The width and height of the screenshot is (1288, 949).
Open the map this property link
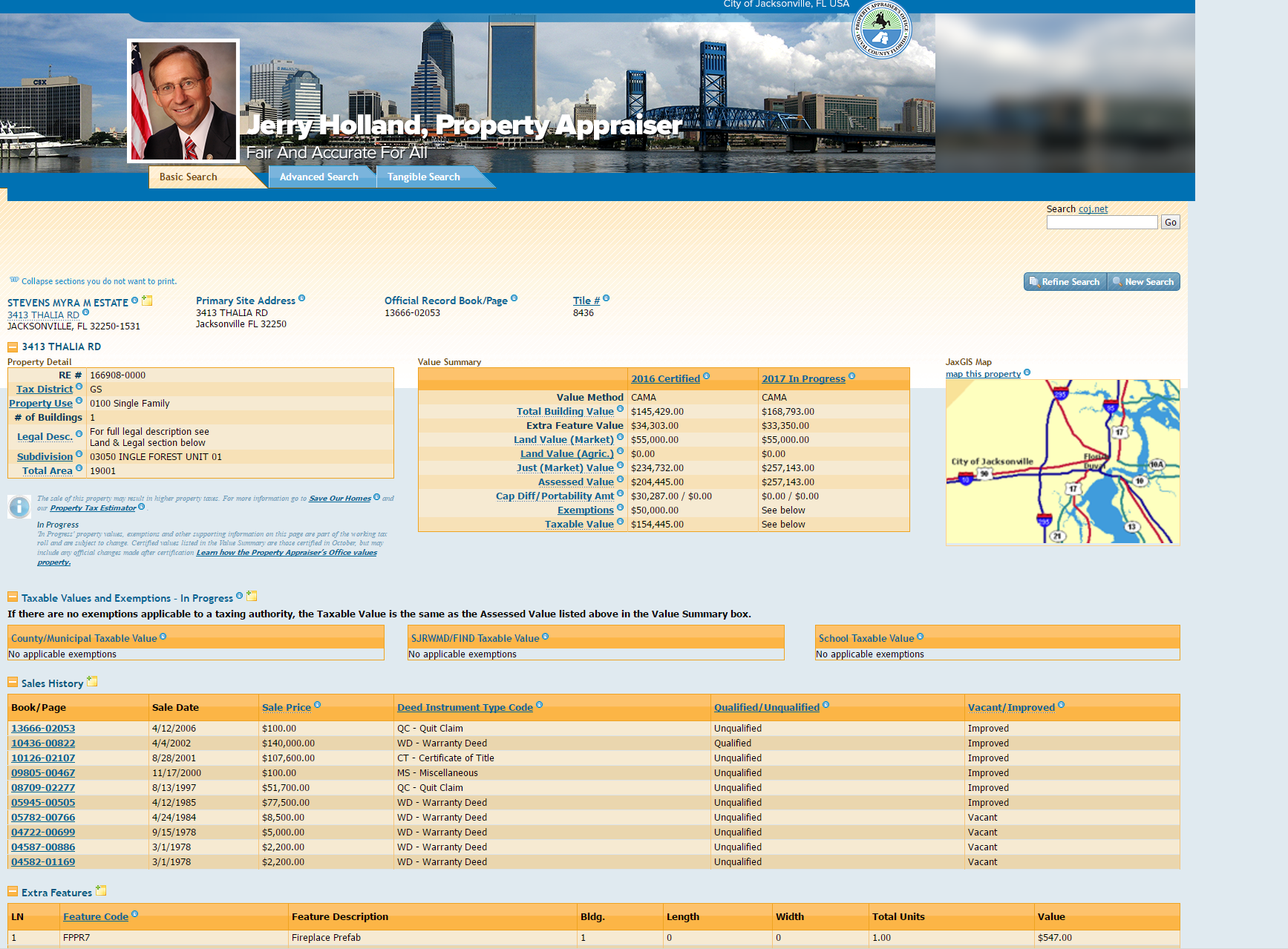pos(983,374)
